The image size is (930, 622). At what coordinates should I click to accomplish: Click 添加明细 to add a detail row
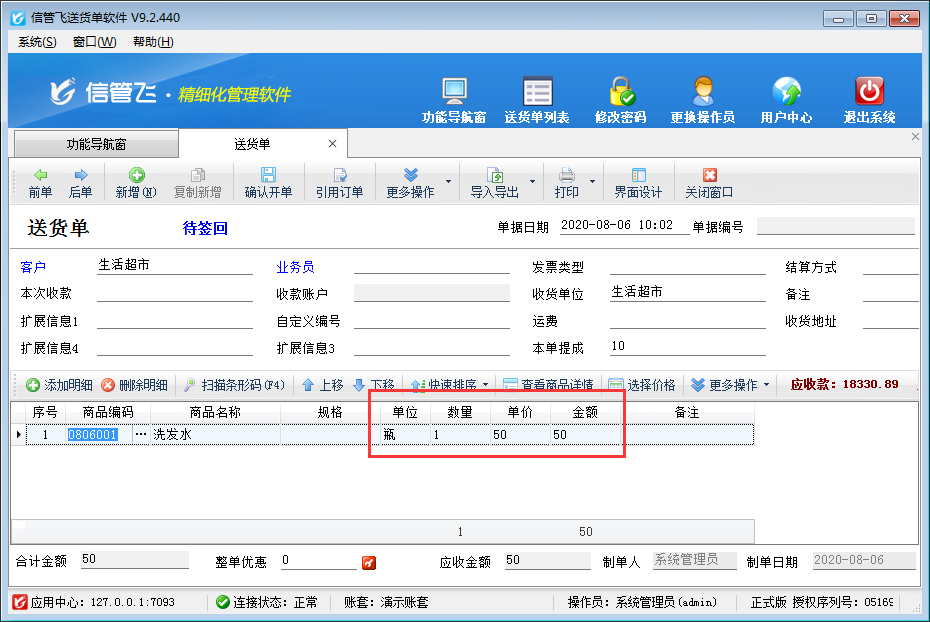coord(59,385)
